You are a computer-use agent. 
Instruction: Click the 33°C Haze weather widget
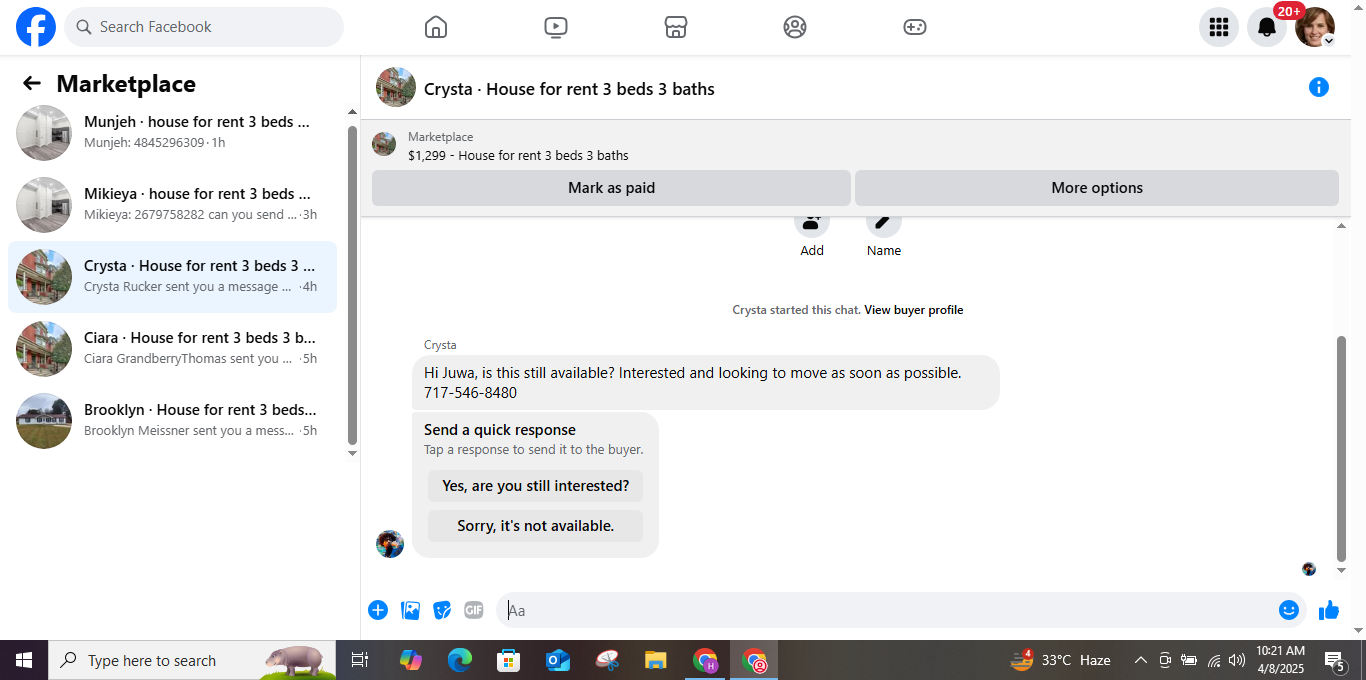click(1061, 660)
